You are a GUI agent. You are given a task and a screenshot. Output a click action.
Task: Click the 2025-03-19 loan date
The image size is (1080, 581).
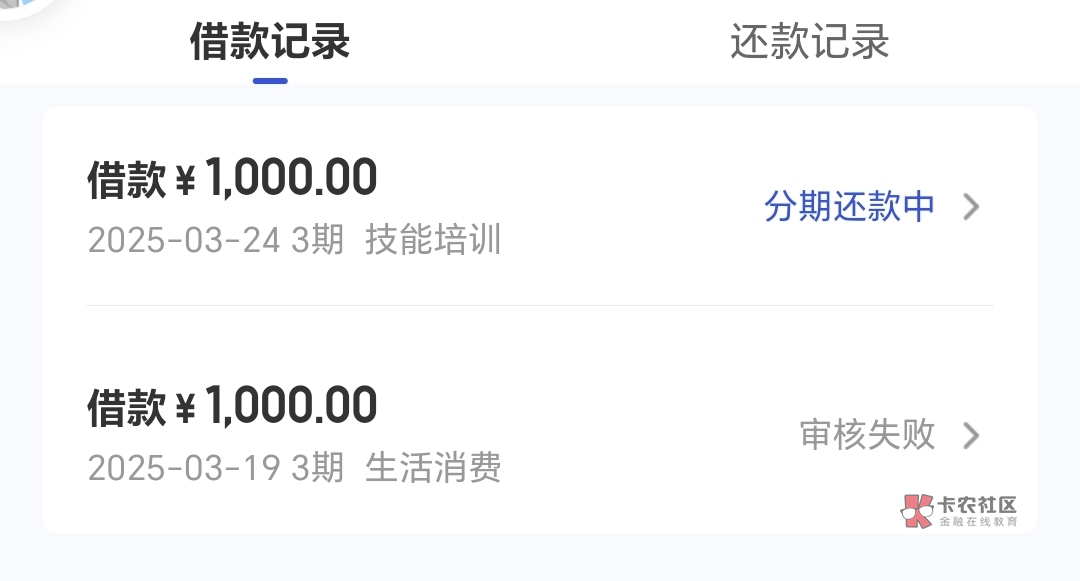(x=184, y=468)
